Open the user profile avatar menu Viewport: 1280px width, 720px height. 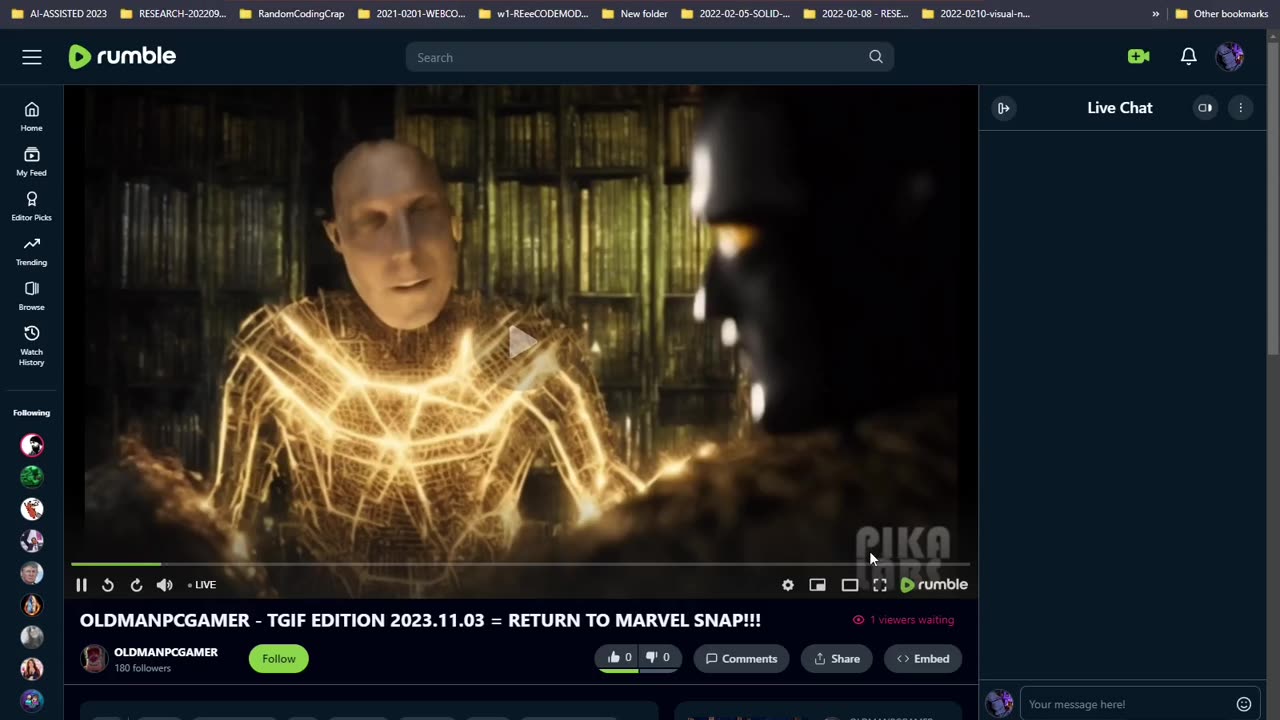coord(1229,57)
